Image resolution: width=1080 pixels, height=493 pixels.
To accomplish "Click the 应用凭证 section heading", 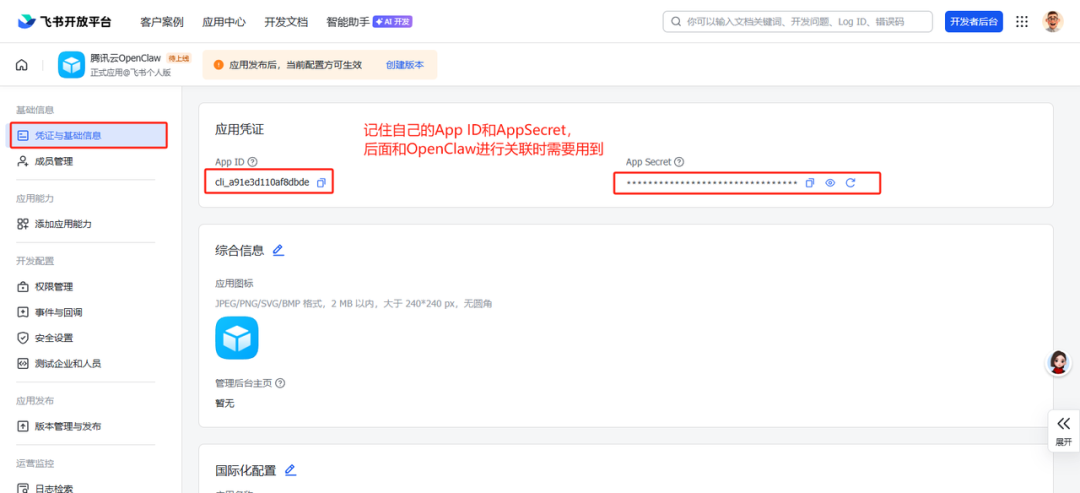I will pyautogui.click(x=240, y=129).
